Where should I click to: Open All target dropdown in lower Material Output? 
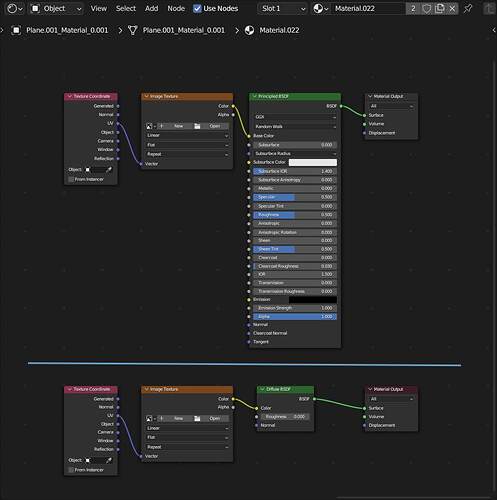tap(391, 399)
